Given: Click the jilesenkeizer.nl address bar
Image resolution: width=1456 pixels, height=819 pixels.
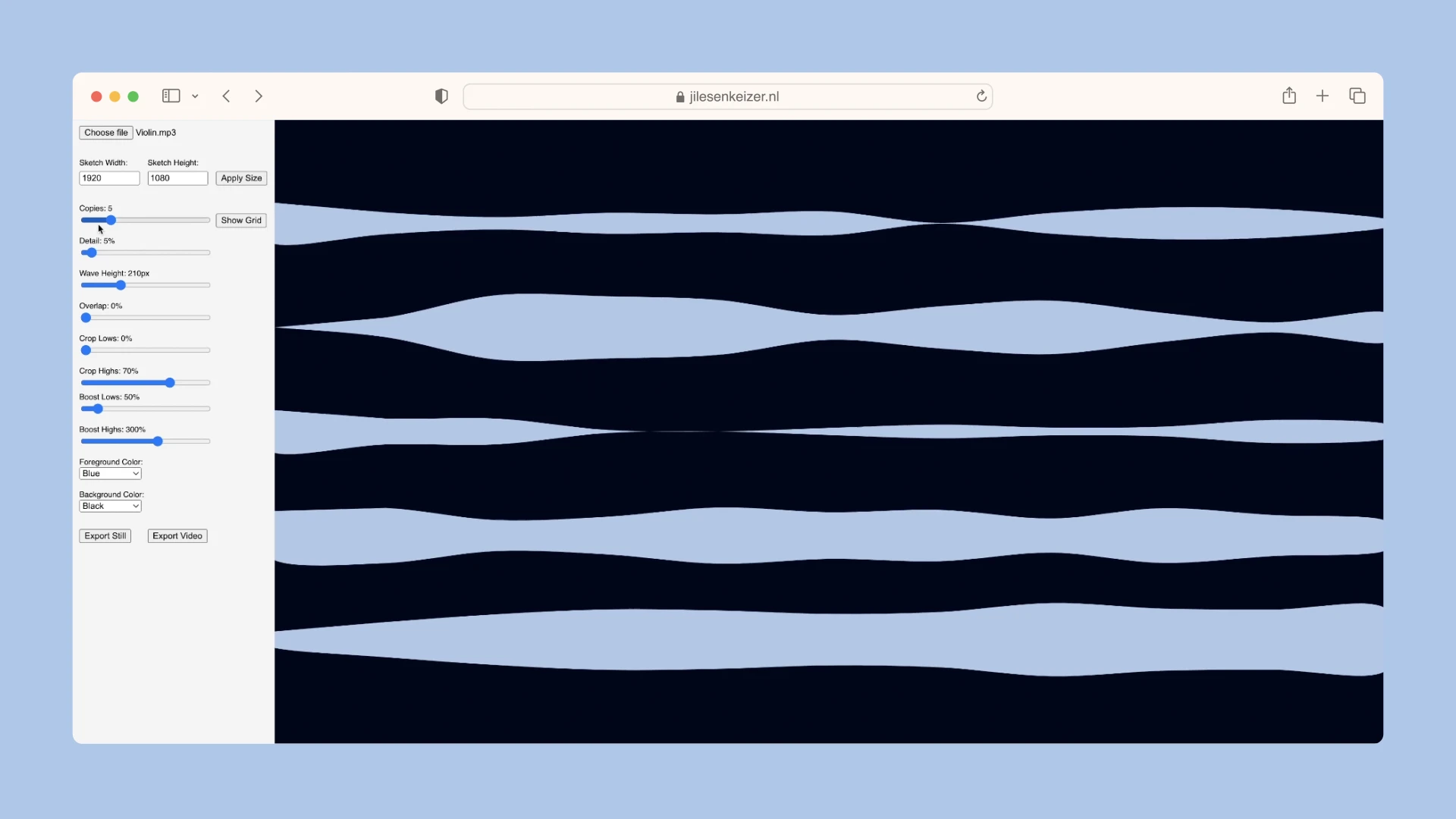Looking at the screenshot, I should click(726, 96).
